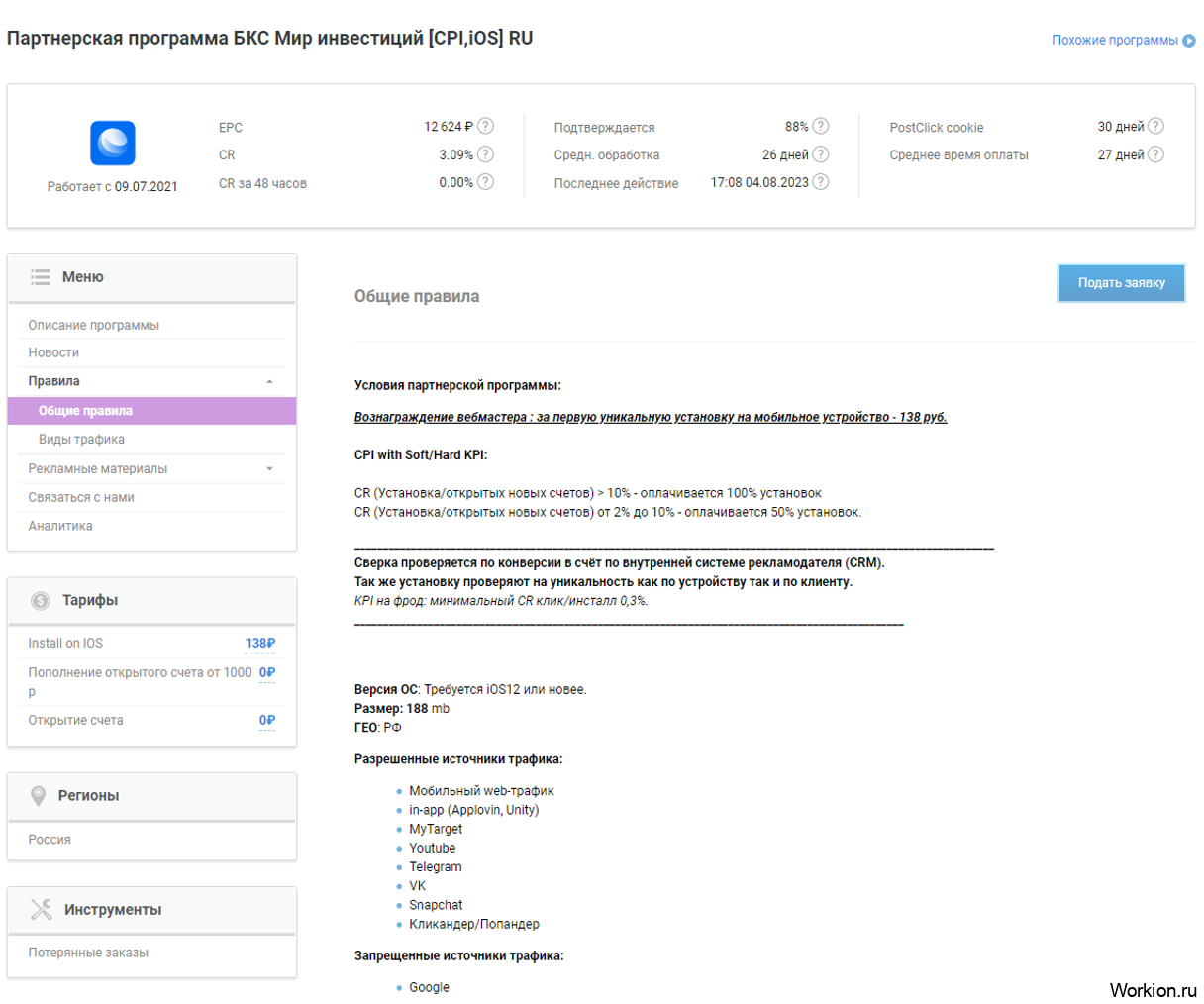Image resolution: width=1204 pixels, height=1004 pixels.
Task: Click help icon next to Подтверждается 88%
Action: pos(821,126)
